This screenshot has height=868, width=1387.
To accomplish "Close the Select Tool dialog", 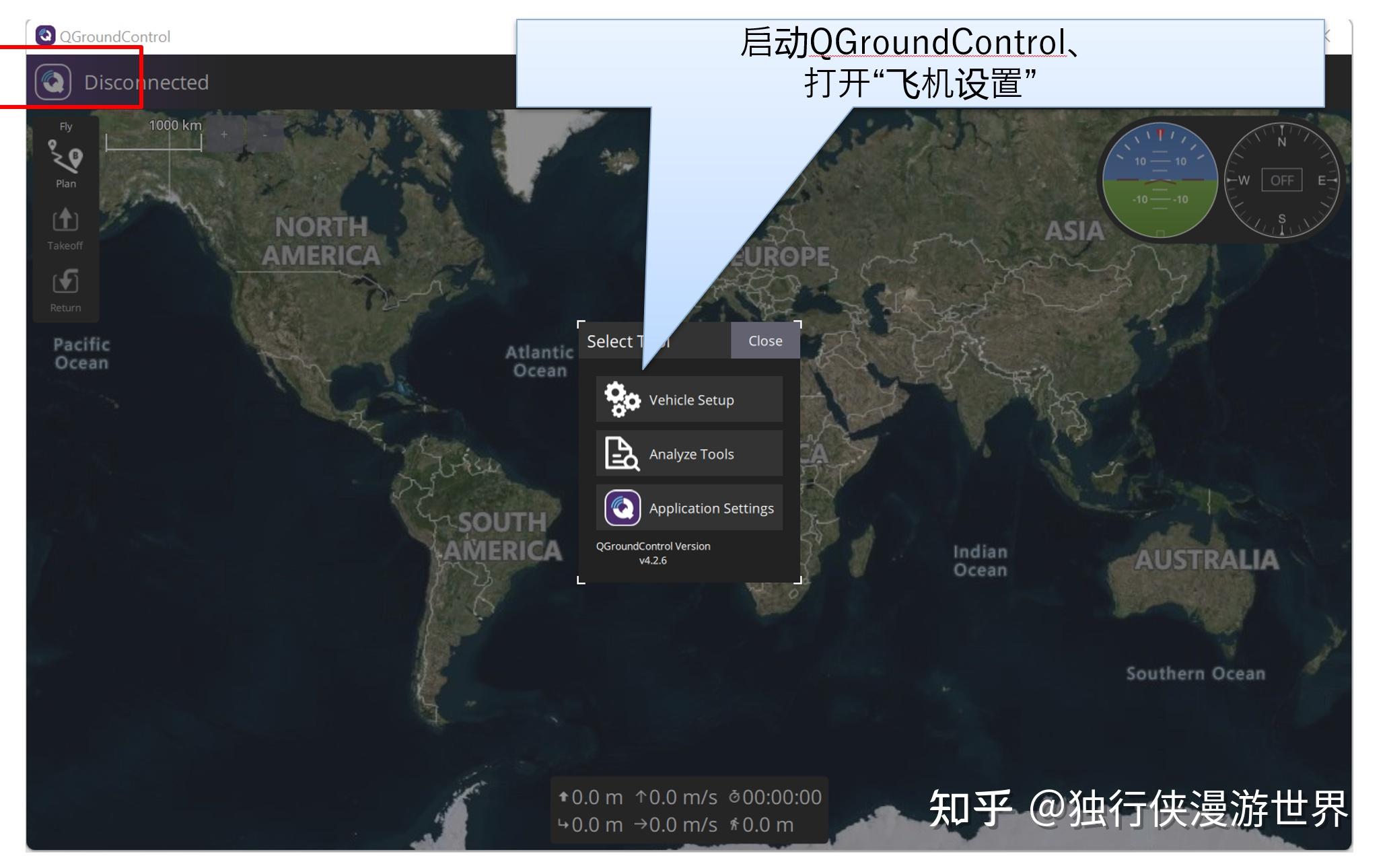I will 765,341.
